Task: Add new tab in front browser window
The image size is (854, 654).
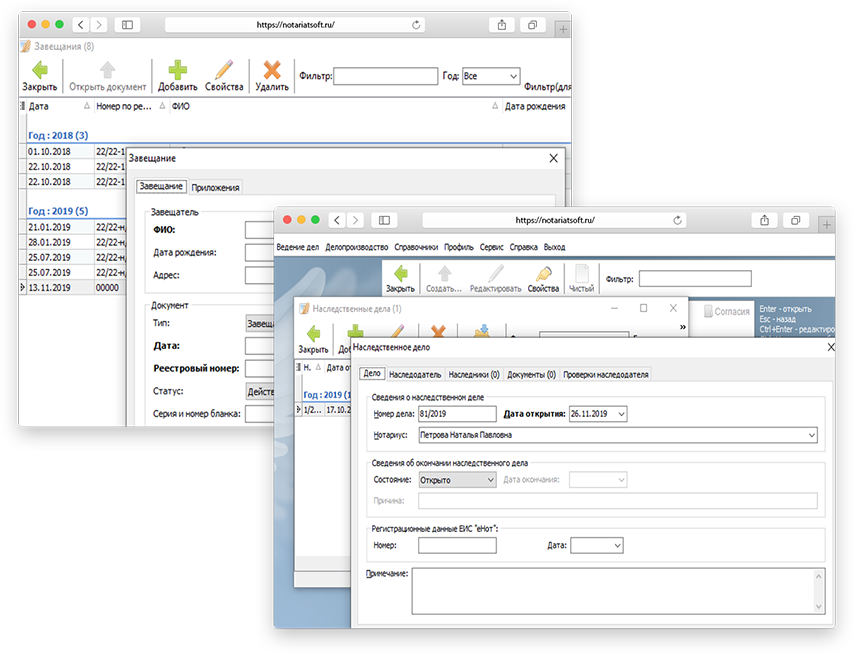Action: [827, 224]
